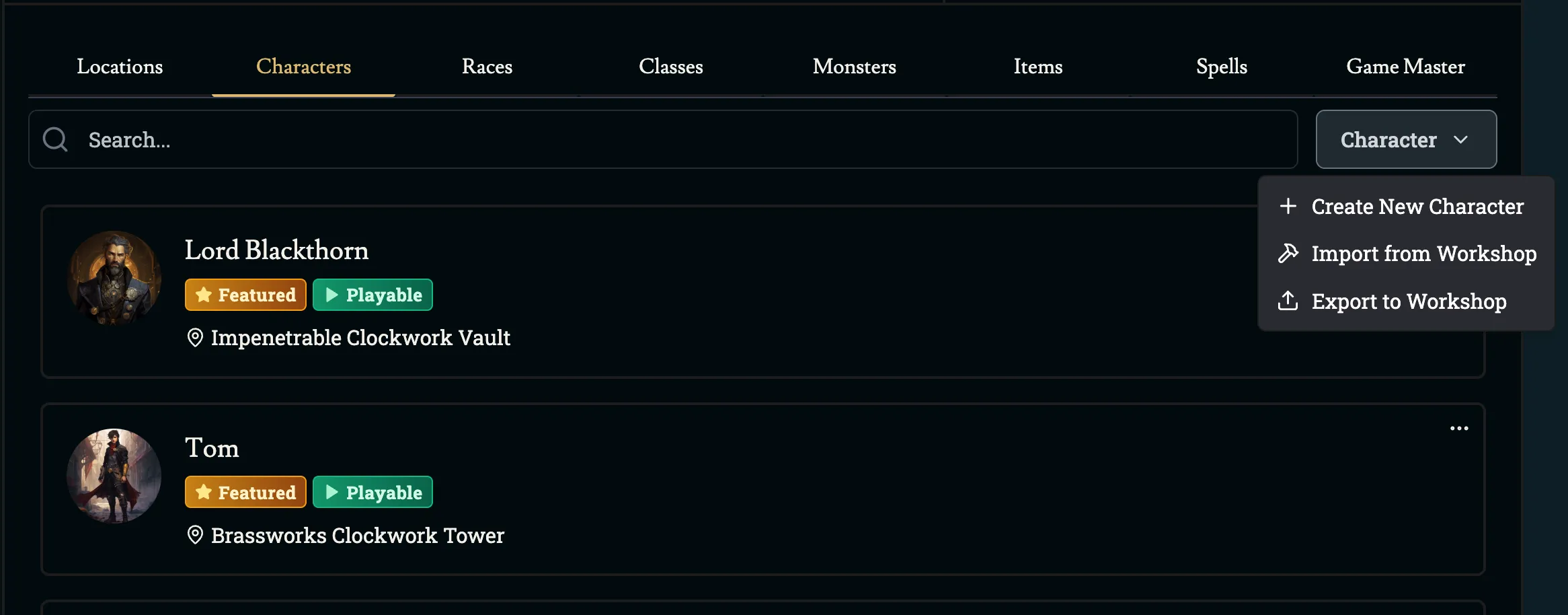Screen dimensions: 1568x615
Task: Click the location pin for Impenetrable Clockwork Vault
Action: (195, 338)
